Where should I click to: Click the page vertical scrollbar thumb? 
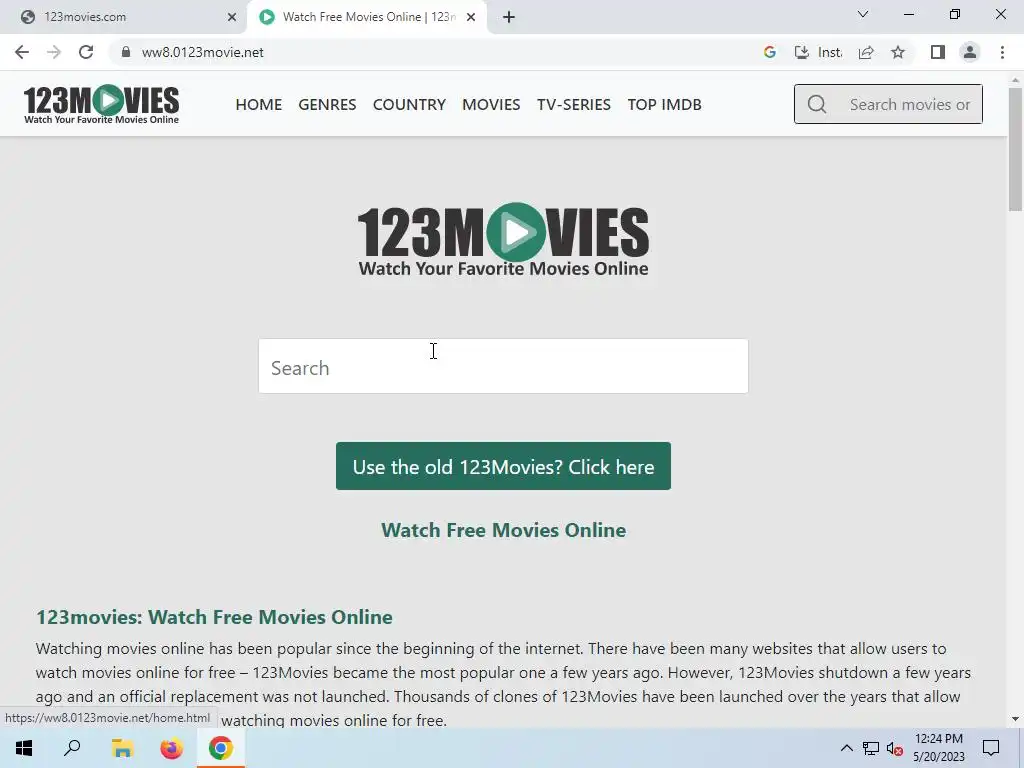coord(1015,150)
